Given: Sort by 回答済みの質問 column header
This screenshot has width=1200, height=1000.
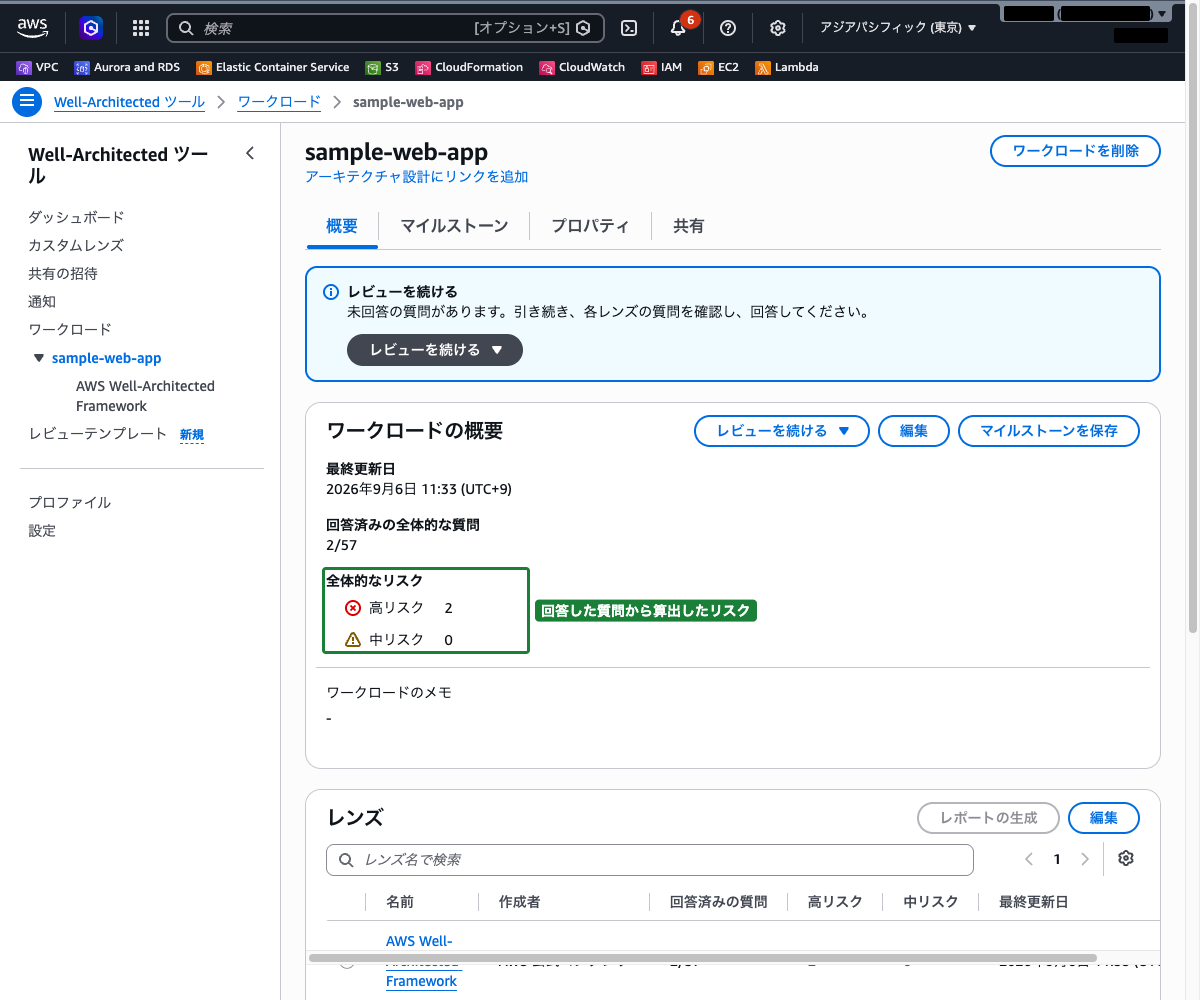Looking at the screenshot, I should pos(719,902).
